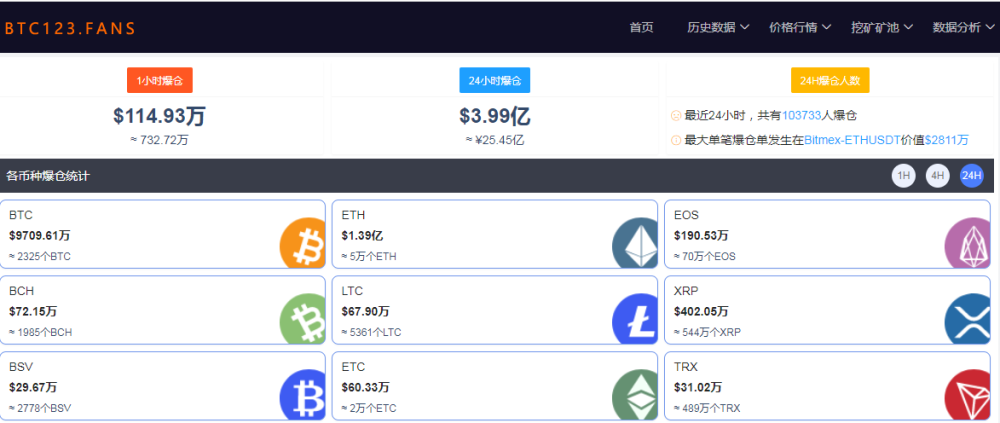Image resolution: width=1000 pixels, height=423 pixels.
Task: Expand the 价格行情 dropdown menu
Action: [x=800, y=27]
